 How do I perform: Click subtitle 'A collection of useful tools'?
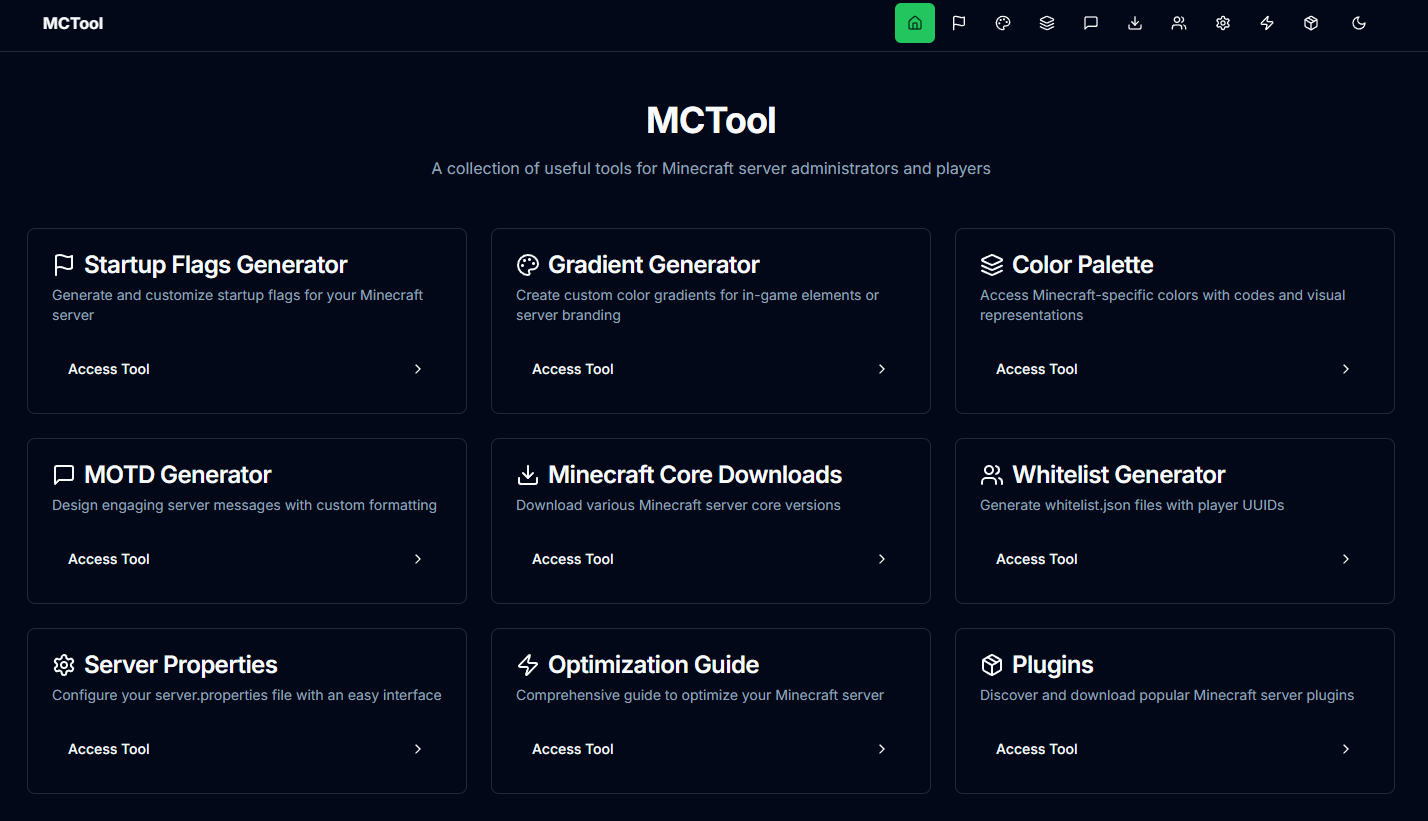click(x=711, y=168)
